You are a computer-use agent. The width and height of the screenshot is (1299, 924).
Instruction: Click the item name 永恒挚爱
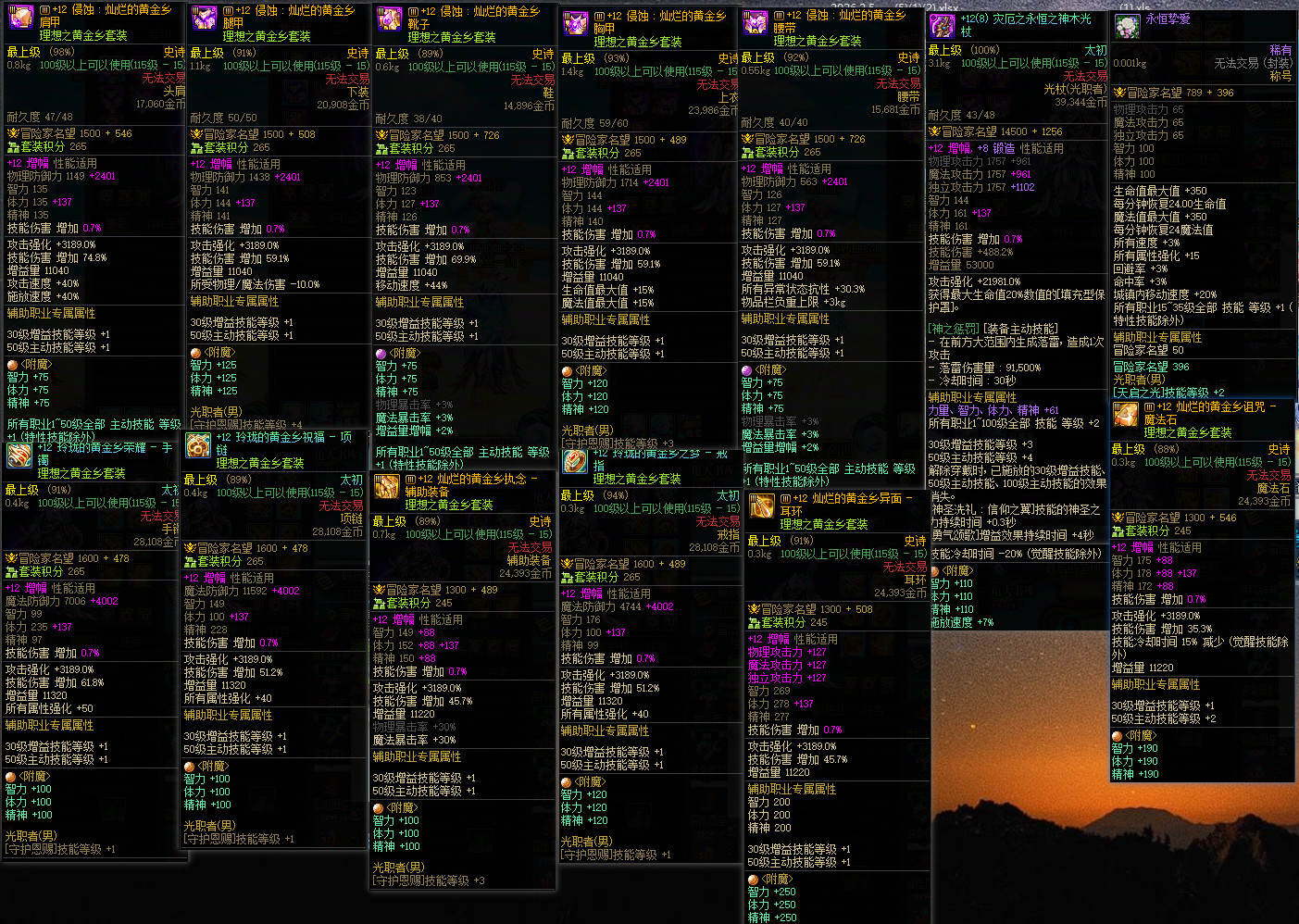pos(1168,19)
